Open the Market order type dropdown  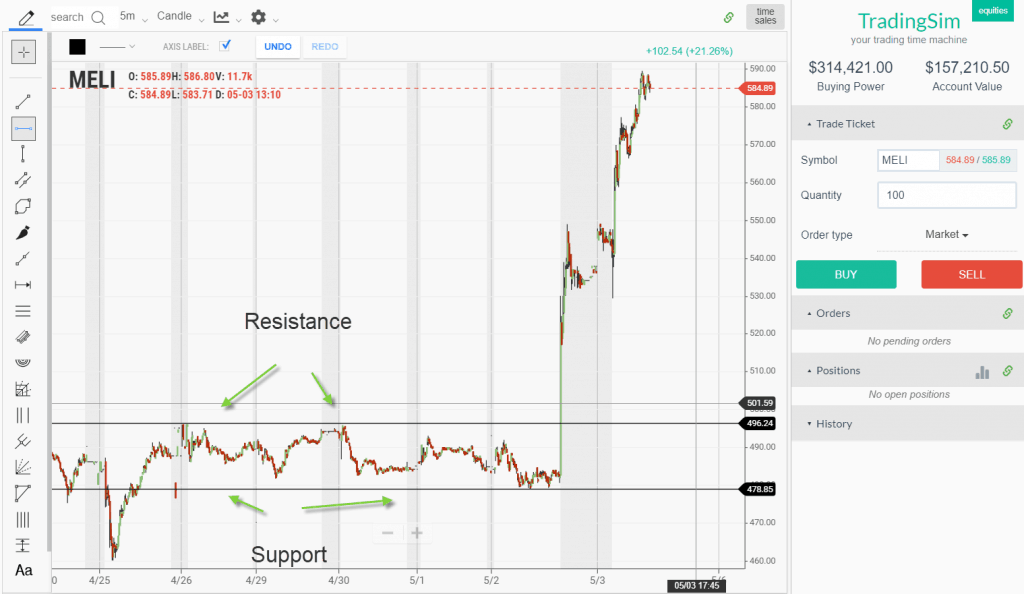(944, 234)
